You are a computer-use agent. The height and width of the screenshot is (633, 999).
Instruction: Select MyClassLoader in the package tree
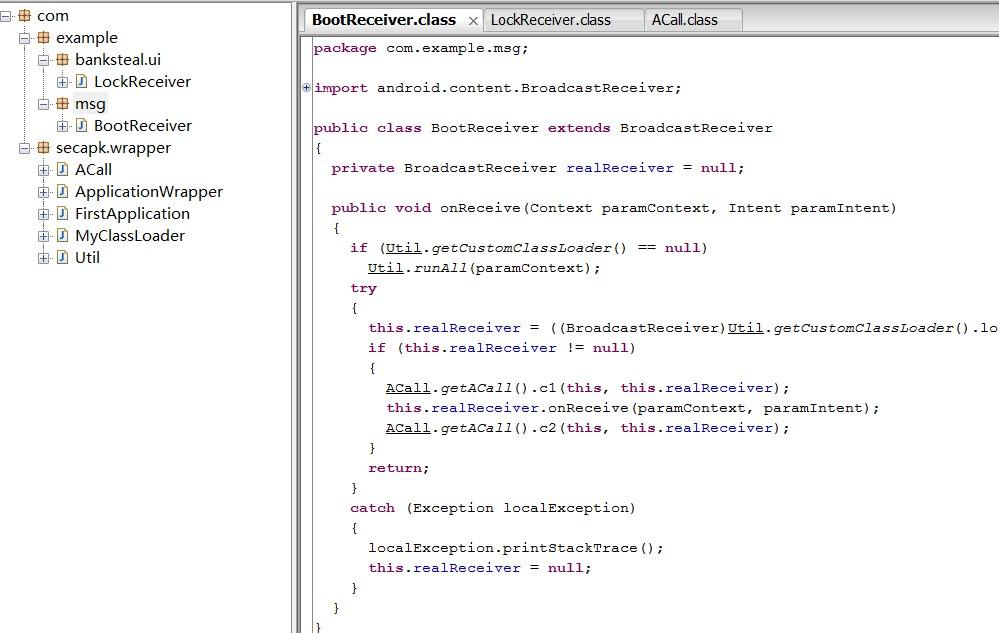[x=130, y=236]
